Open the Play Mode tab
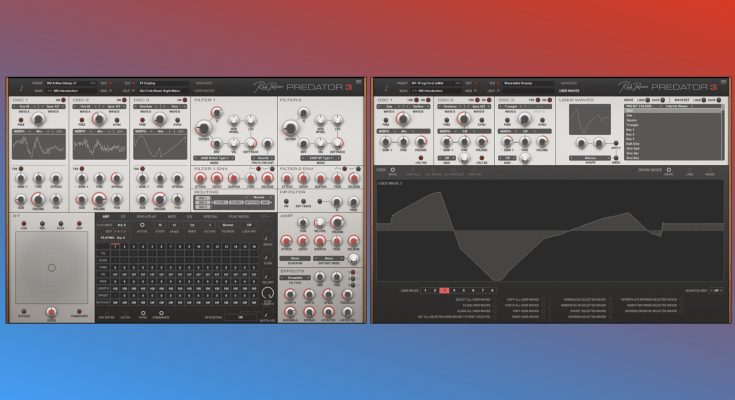 pos(239,215)
